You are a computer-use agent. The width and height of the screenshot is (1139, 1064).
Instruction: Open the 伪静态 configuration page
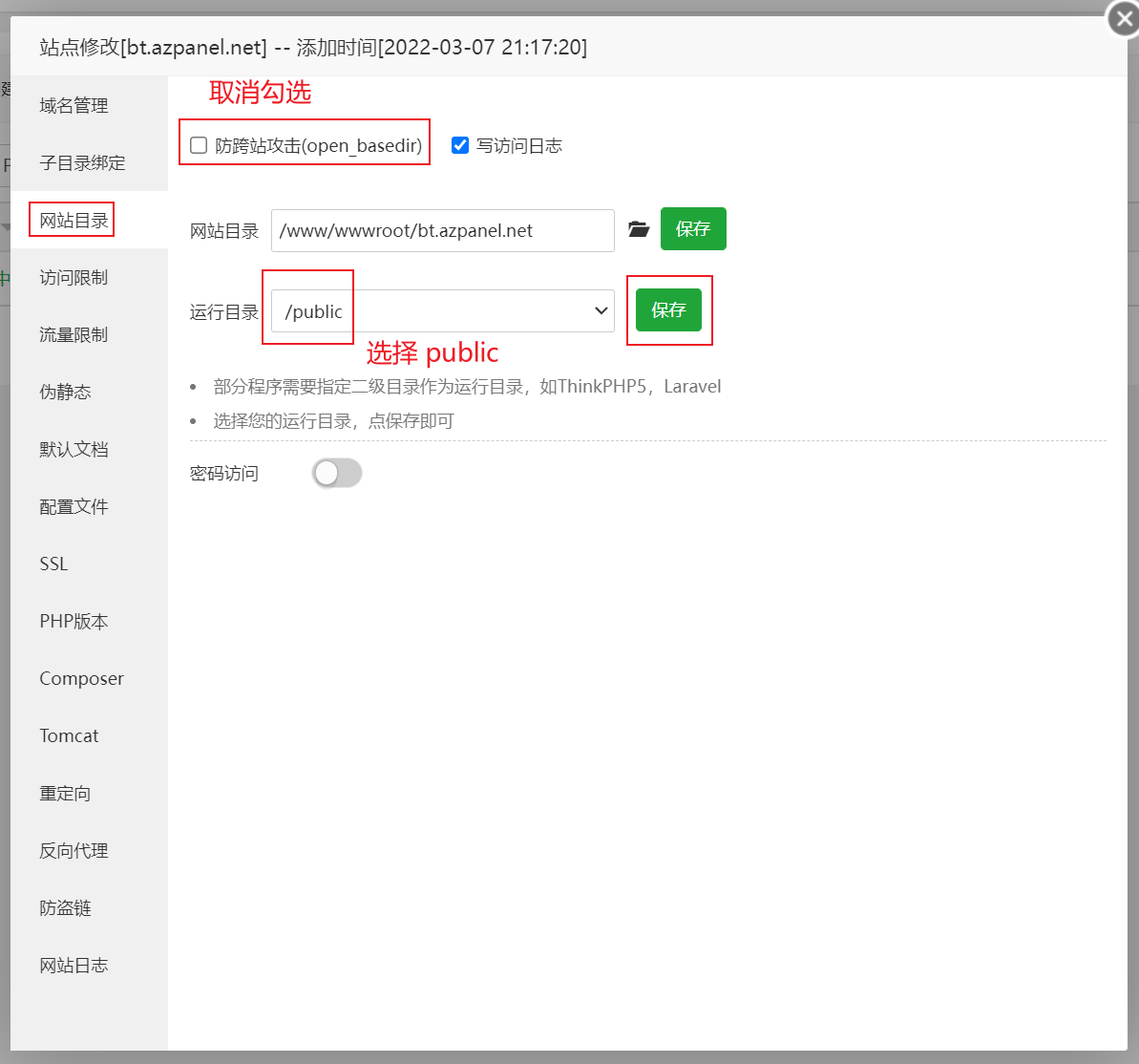point(67,391)
